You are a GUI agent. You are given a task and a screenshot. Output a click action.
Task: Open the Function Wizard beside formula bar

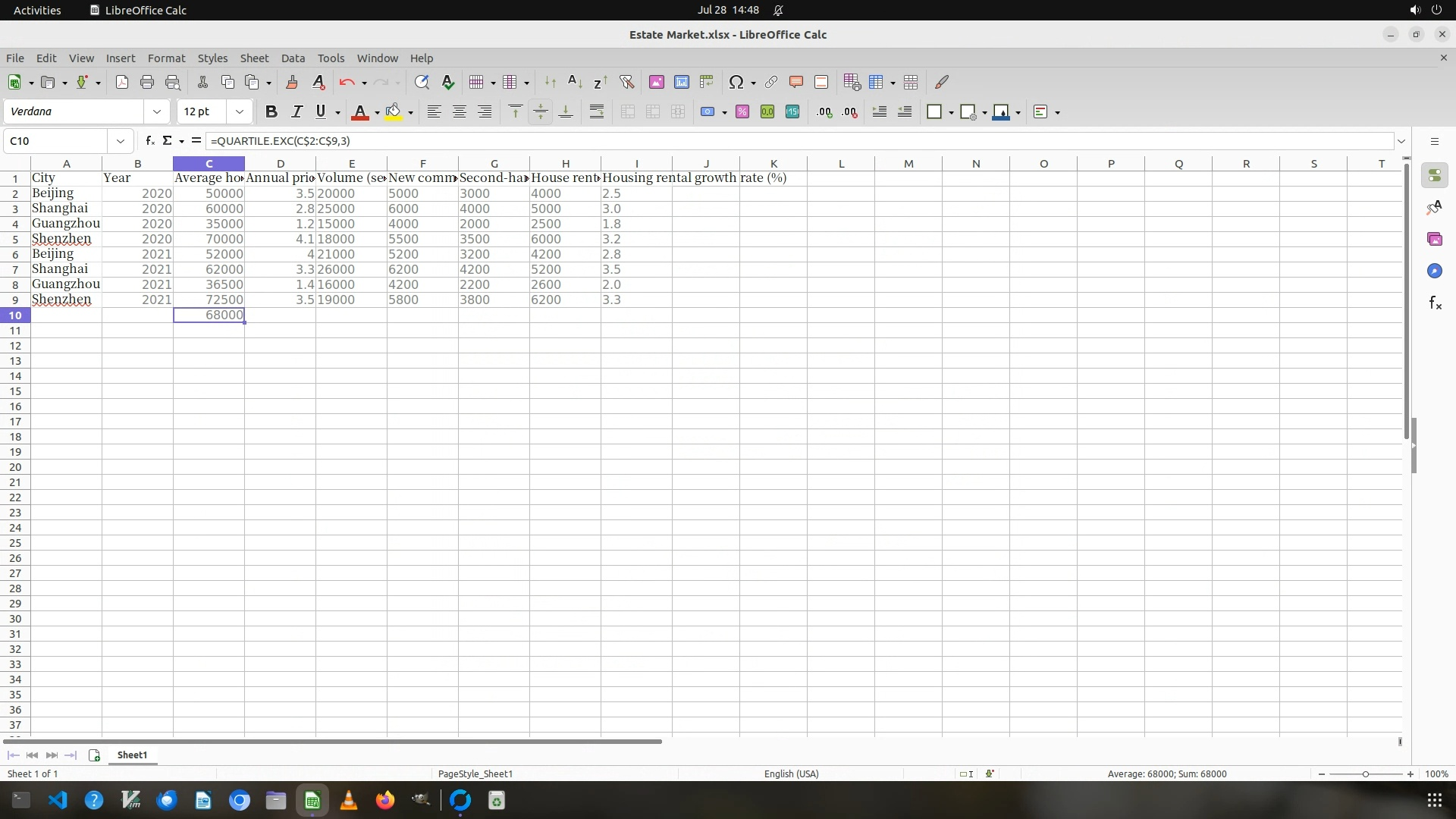(x=150, y=141)
